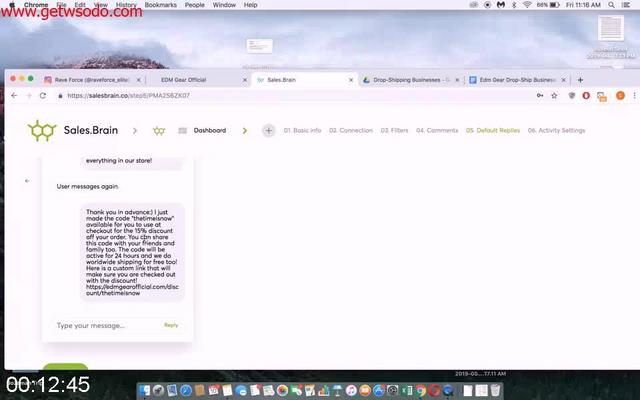
Task: Click the small back arrow beside the chat
Action: (x=27, y=181)
